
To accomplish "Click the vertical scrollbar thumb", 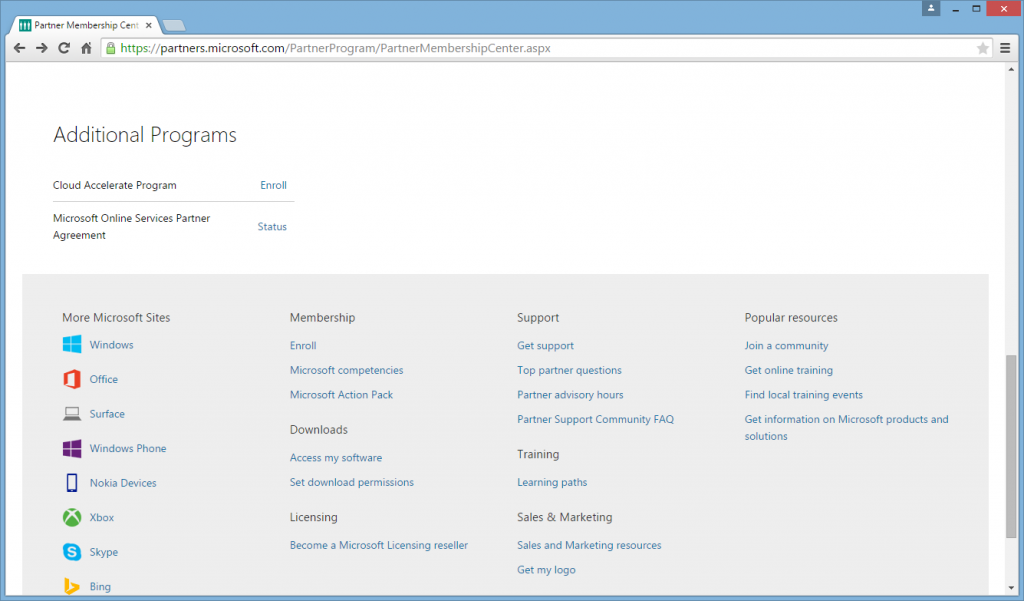I will tap(1011, 447).
